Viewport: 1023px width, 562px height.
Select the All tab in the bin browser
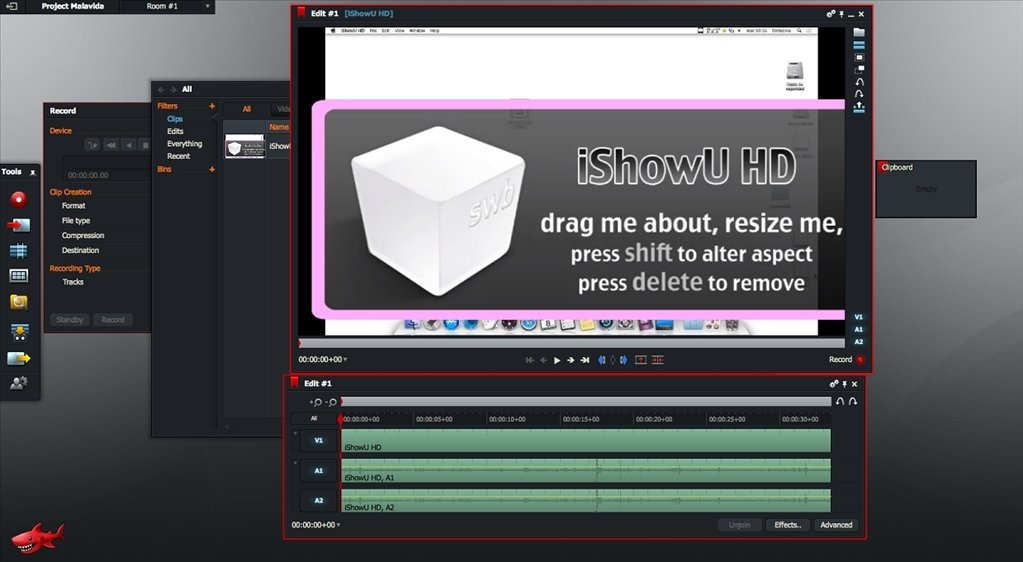[247, 109]
